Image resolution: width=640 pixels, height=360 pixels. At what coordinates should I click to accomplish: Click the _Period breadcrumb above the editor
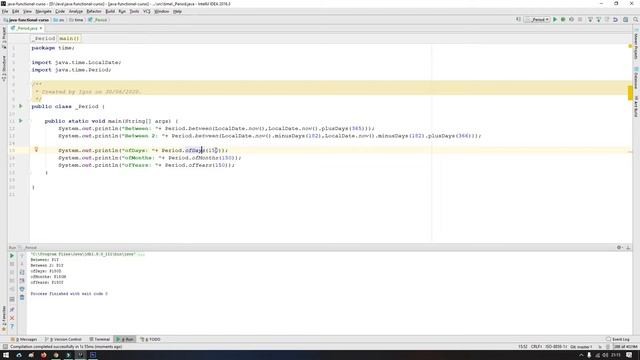pyautogui.click(x=44, y=38)
